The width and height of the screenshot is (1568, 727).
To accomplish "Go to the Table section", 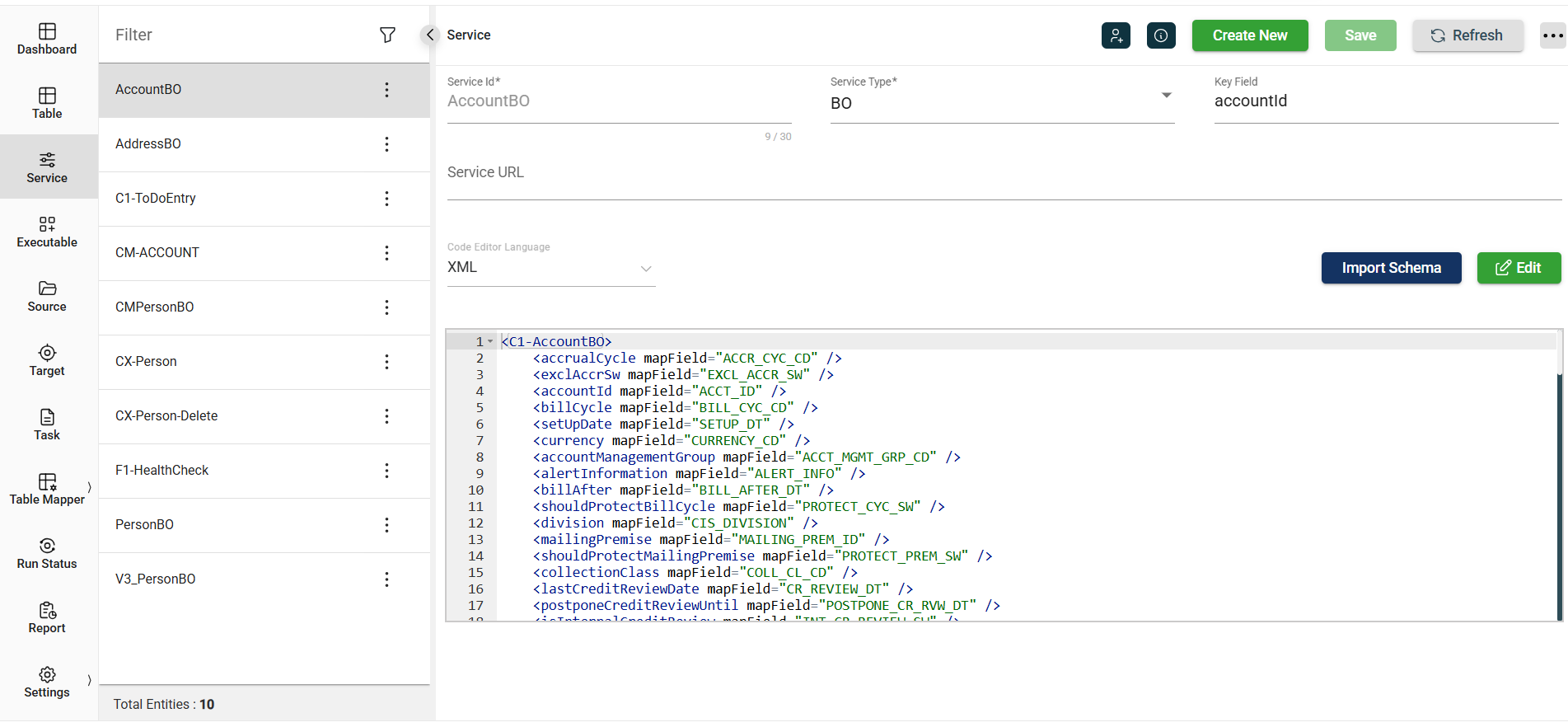I will tap(47, 103).
